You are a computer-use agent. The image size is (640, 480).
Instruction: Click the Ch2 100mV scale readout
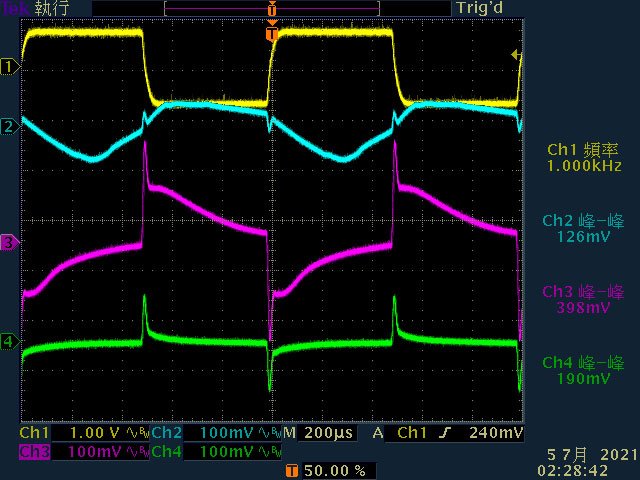(227, 433)
